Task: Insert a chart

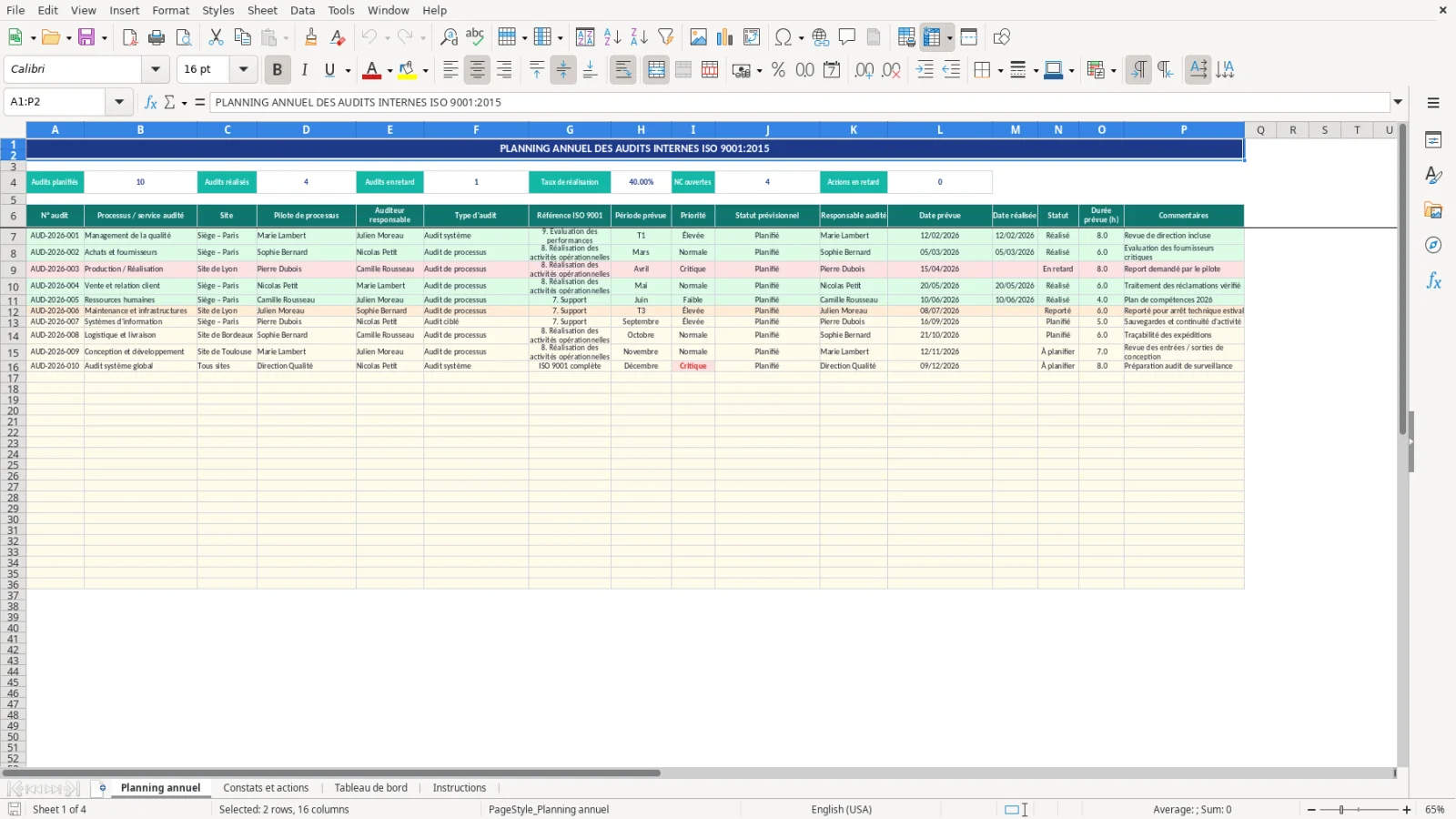Action: (724, 37)
